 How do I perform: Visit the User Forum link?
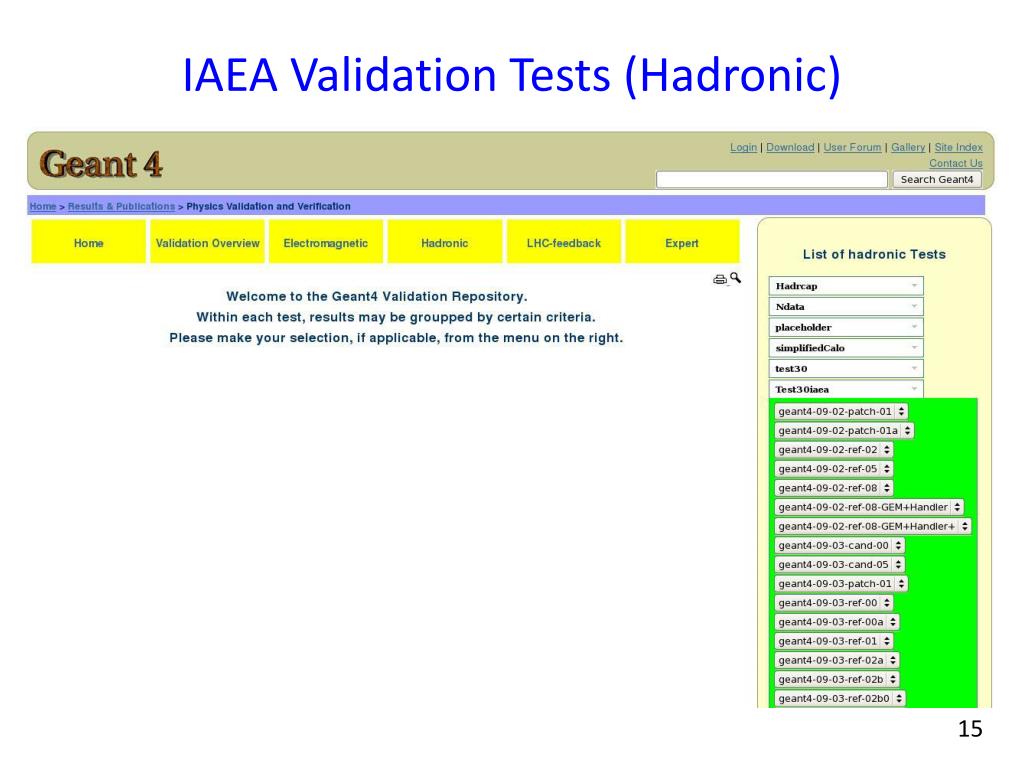pos(852,148)
